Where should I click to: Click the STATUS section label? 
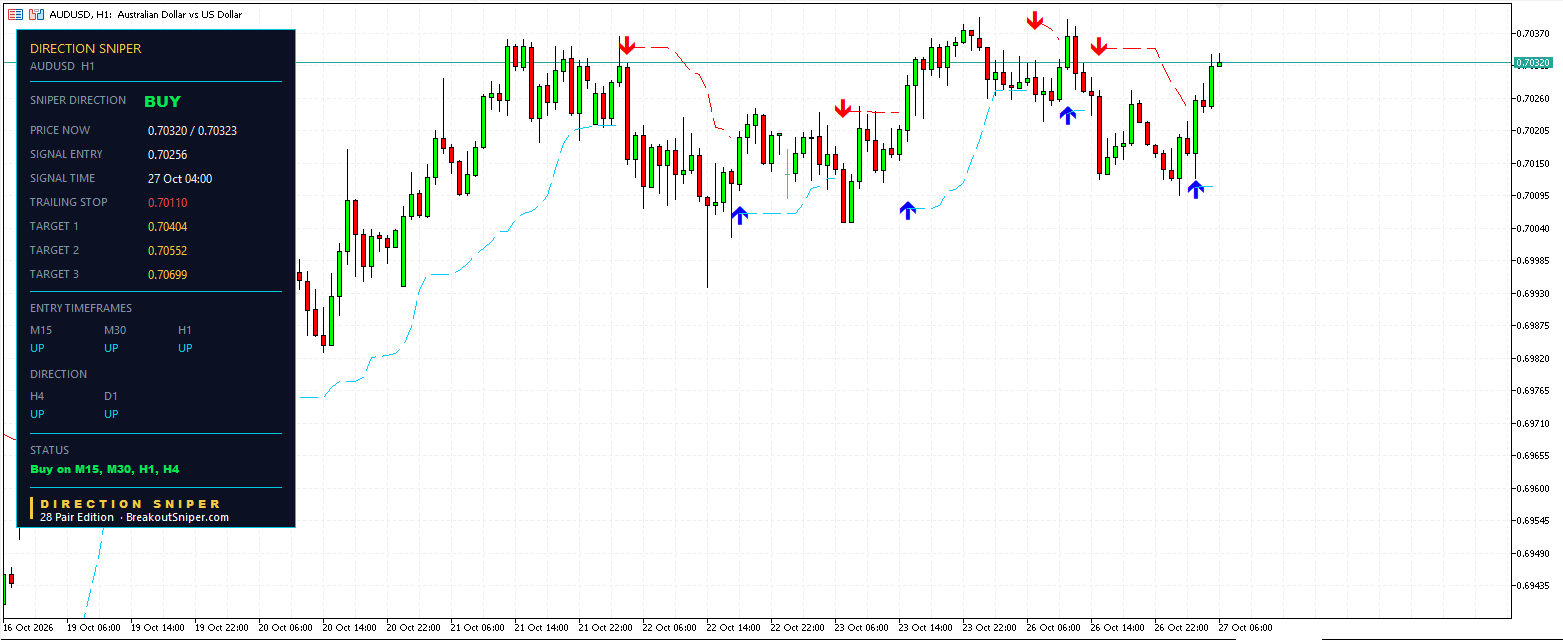(50, 450)
